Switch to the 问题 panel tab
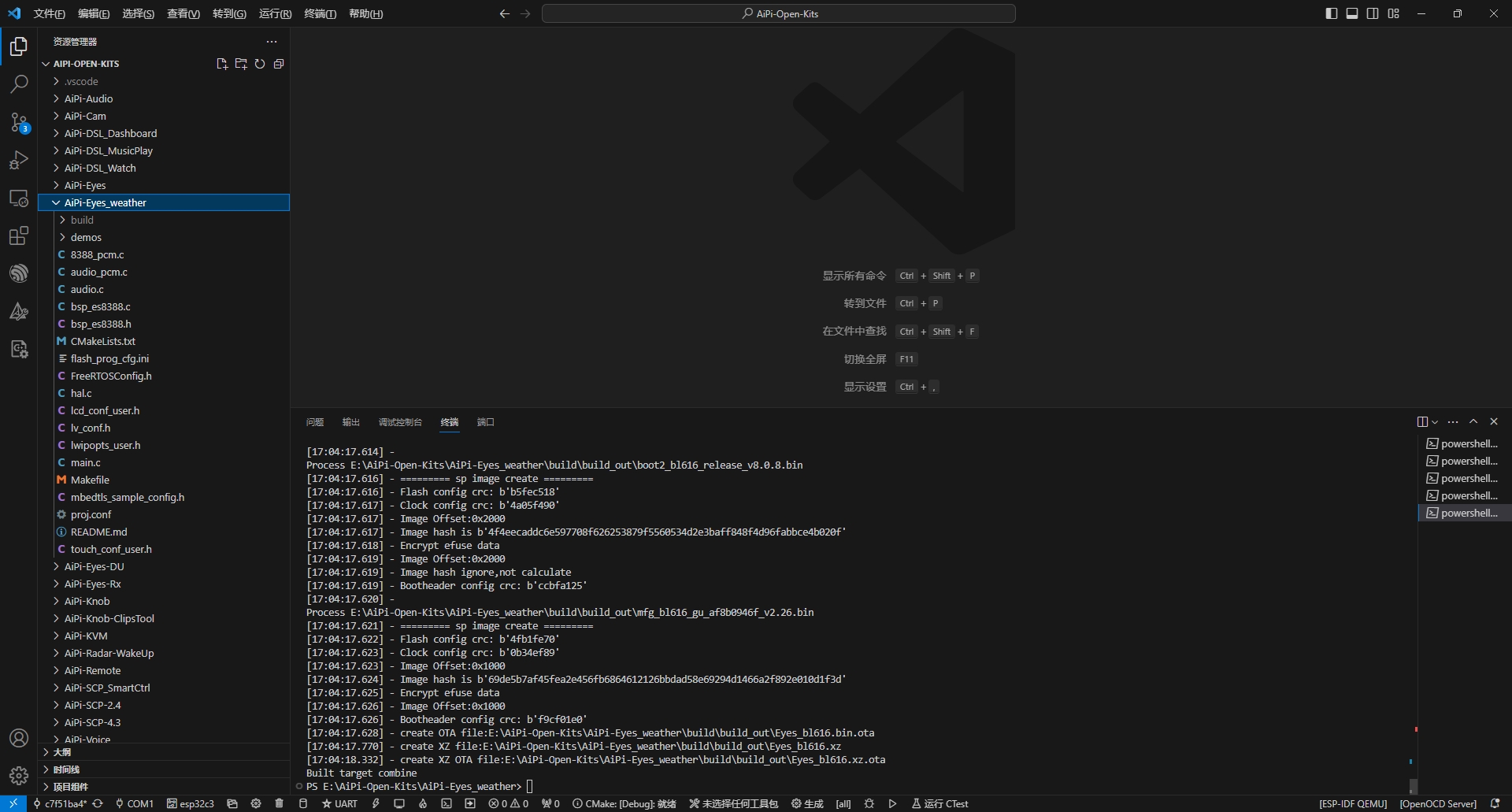The height and width of the screenshot is (812, 1512). tap(315, 422)
